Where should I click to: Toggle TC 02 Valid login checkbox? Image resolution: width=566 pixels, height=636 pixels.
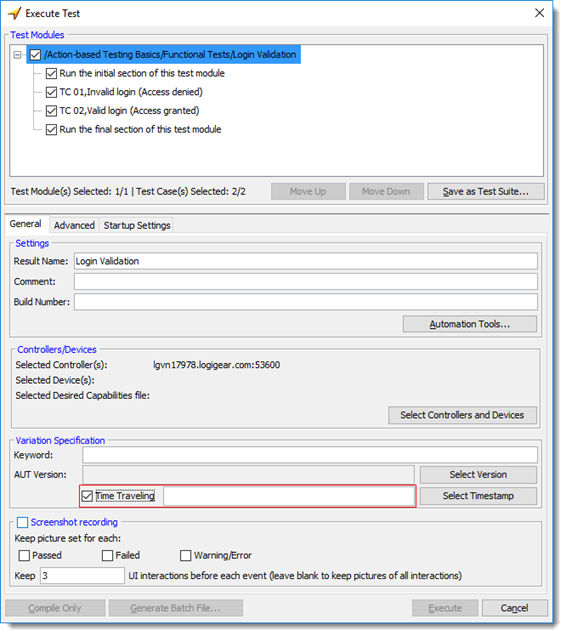point(51,111)
